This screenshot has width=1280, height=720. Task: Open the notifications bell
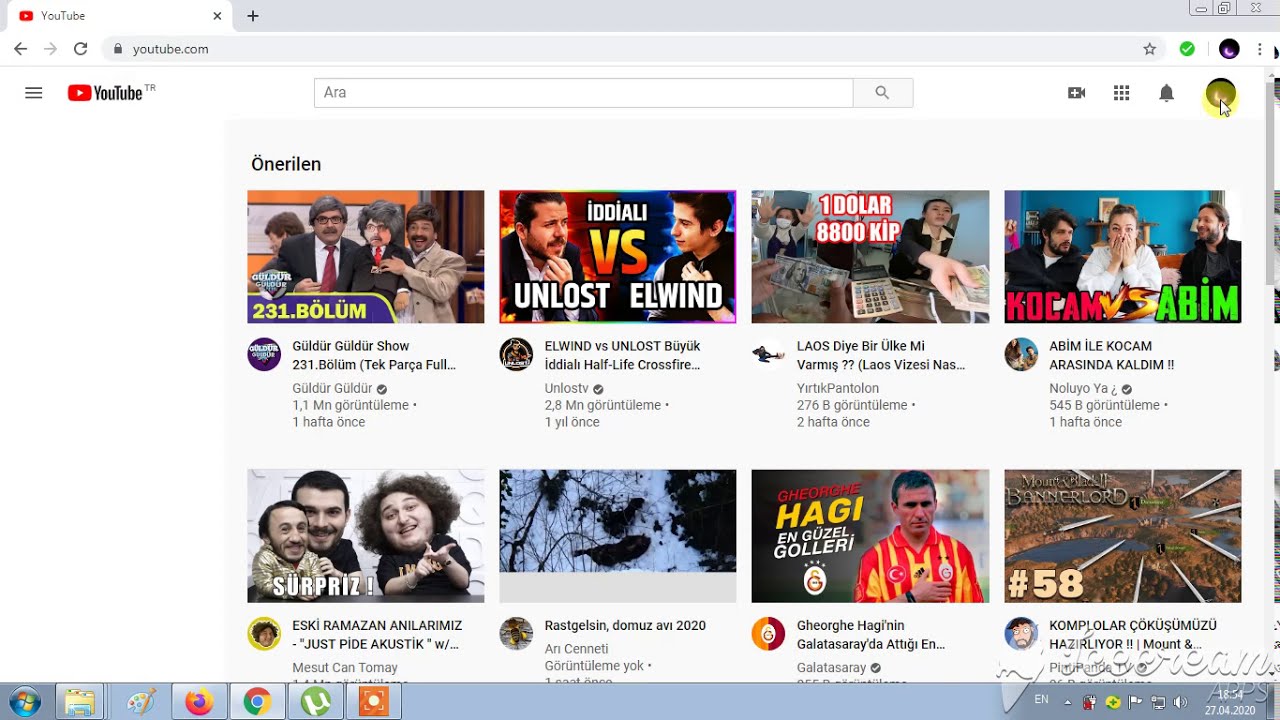(x=1166, y=93)
